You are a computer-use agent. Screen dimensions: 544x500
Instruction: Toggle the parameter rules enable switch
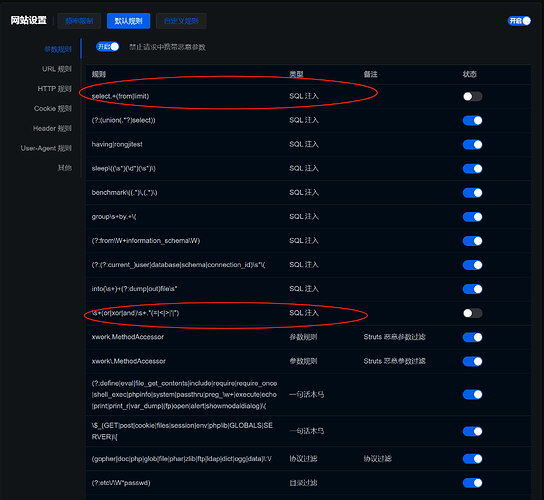[x=108, y=46]
